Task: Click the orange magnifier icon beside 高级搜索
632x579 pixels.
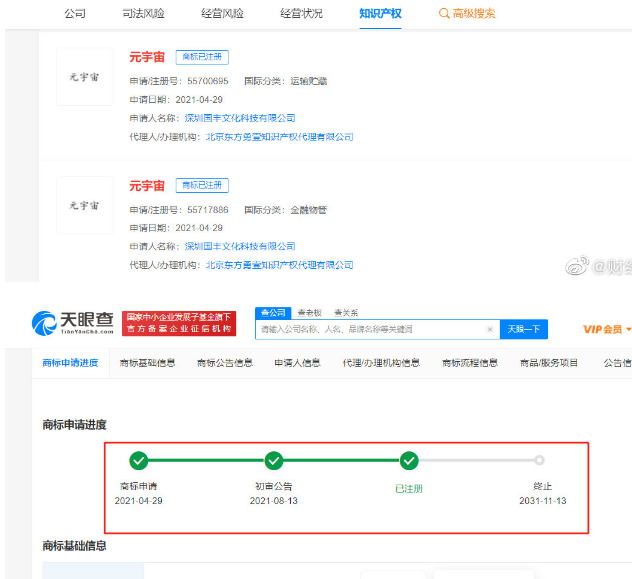Action: (444, 14)
